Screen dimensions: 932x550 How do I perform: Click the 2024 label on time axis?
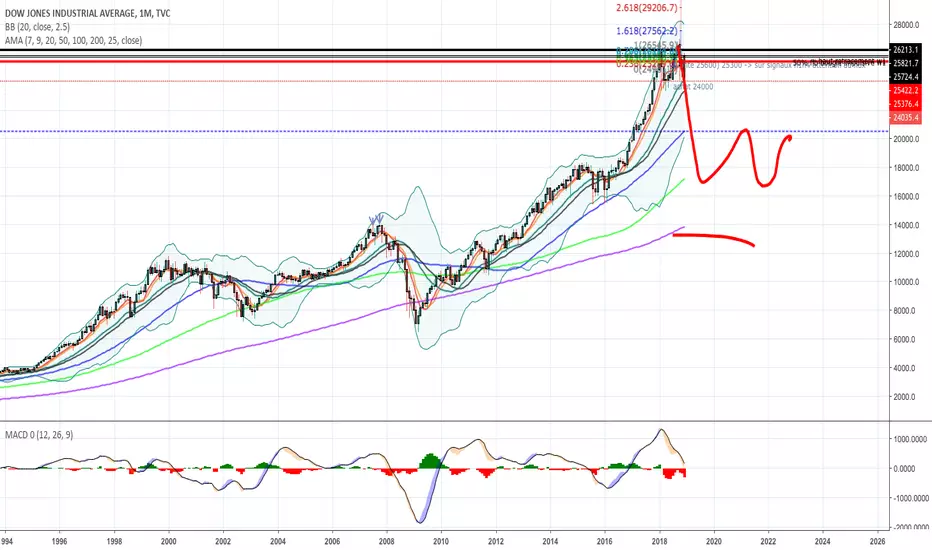click(x=823, y=542)
